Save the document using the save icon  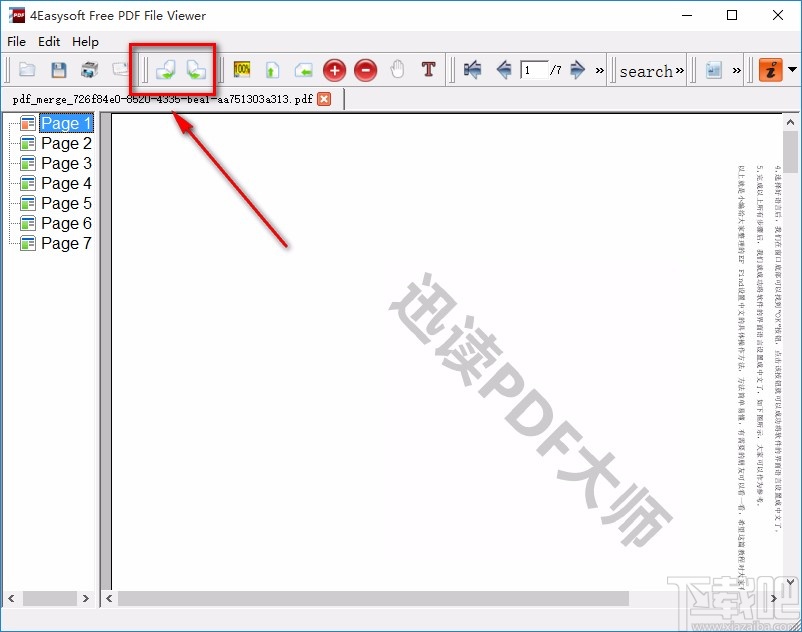point(57,70)
